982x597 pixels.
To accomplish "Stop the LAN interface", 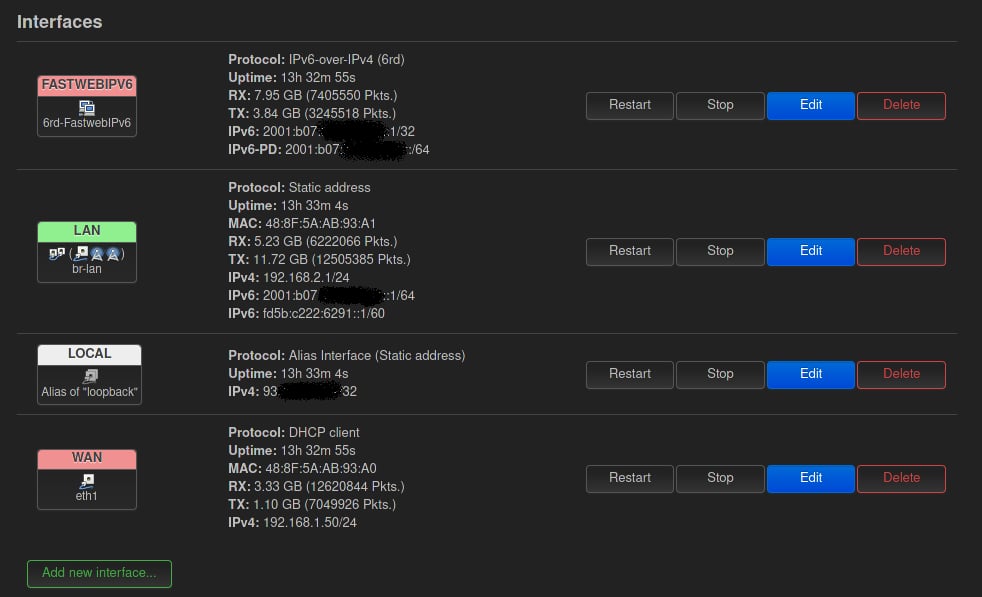I will (720, 251).
